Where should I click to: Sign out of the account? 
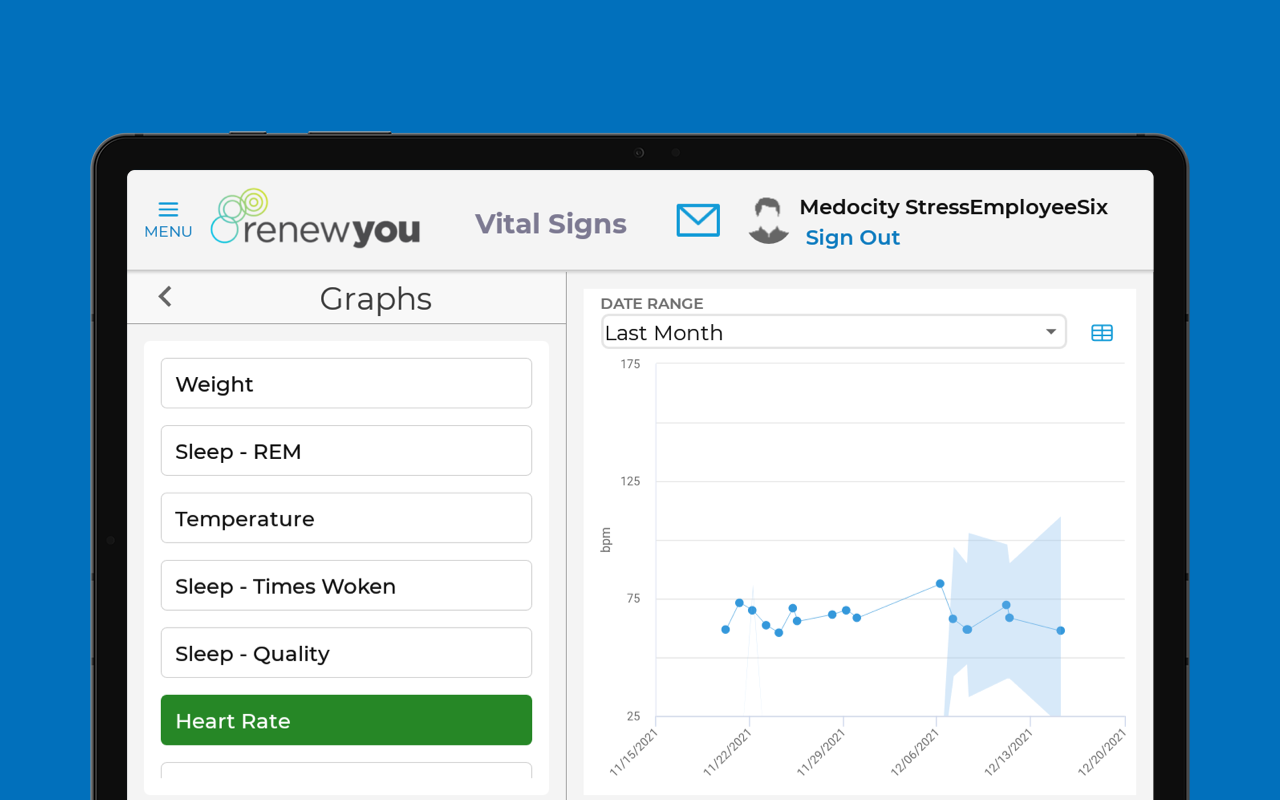coord(853,237)
